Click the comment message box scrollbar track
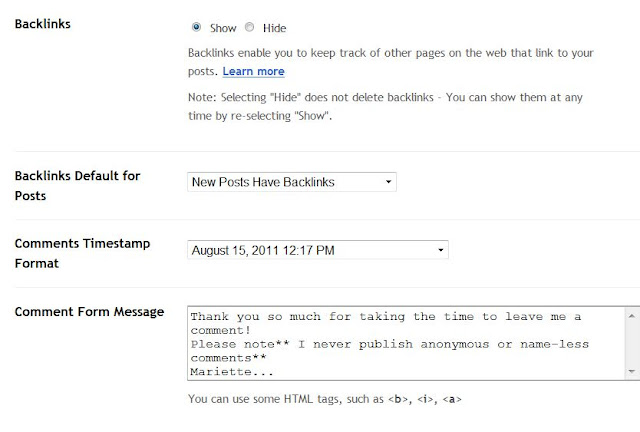640x432 pixels. coord(631,342)
